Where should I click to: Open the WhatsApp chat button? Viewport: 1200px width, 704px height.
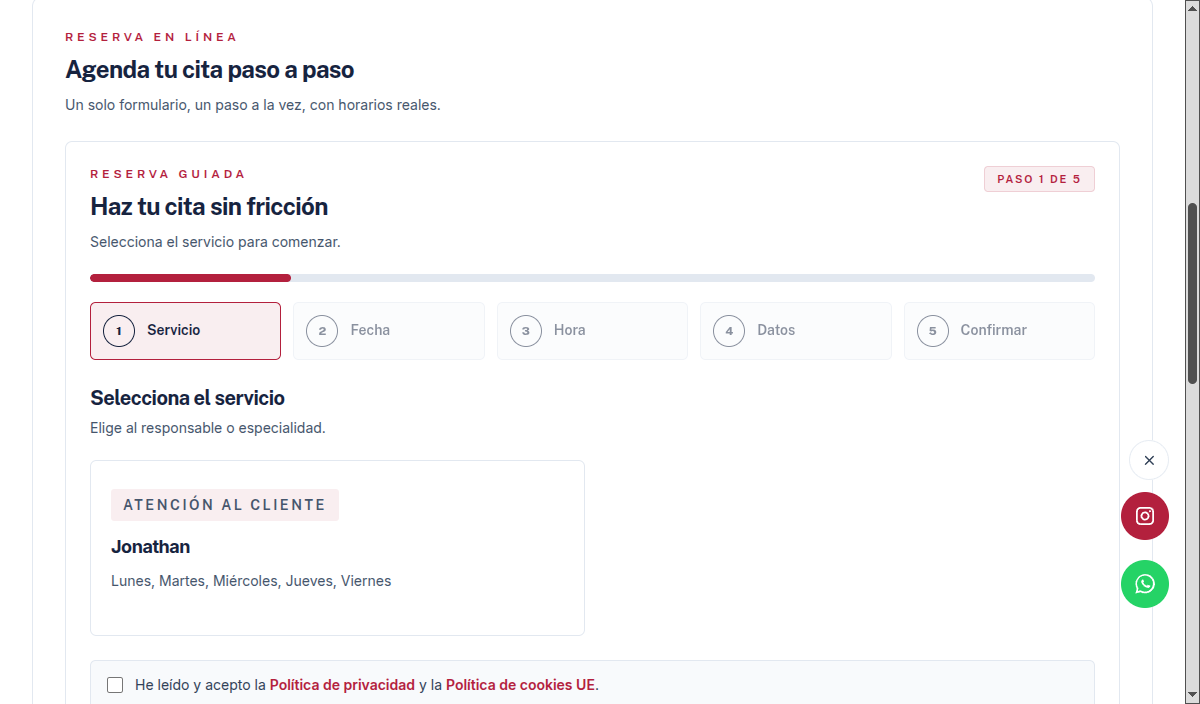1145,584
